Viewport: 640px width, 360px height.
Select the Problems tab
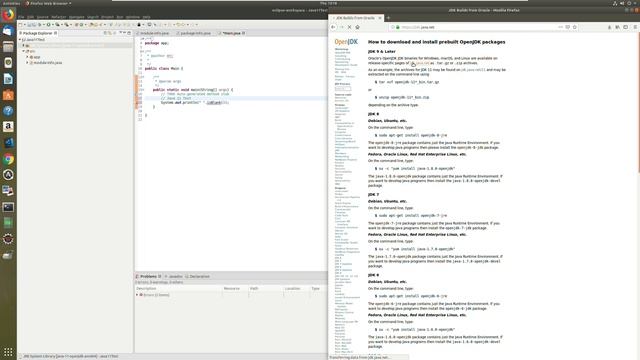[148, 277]
